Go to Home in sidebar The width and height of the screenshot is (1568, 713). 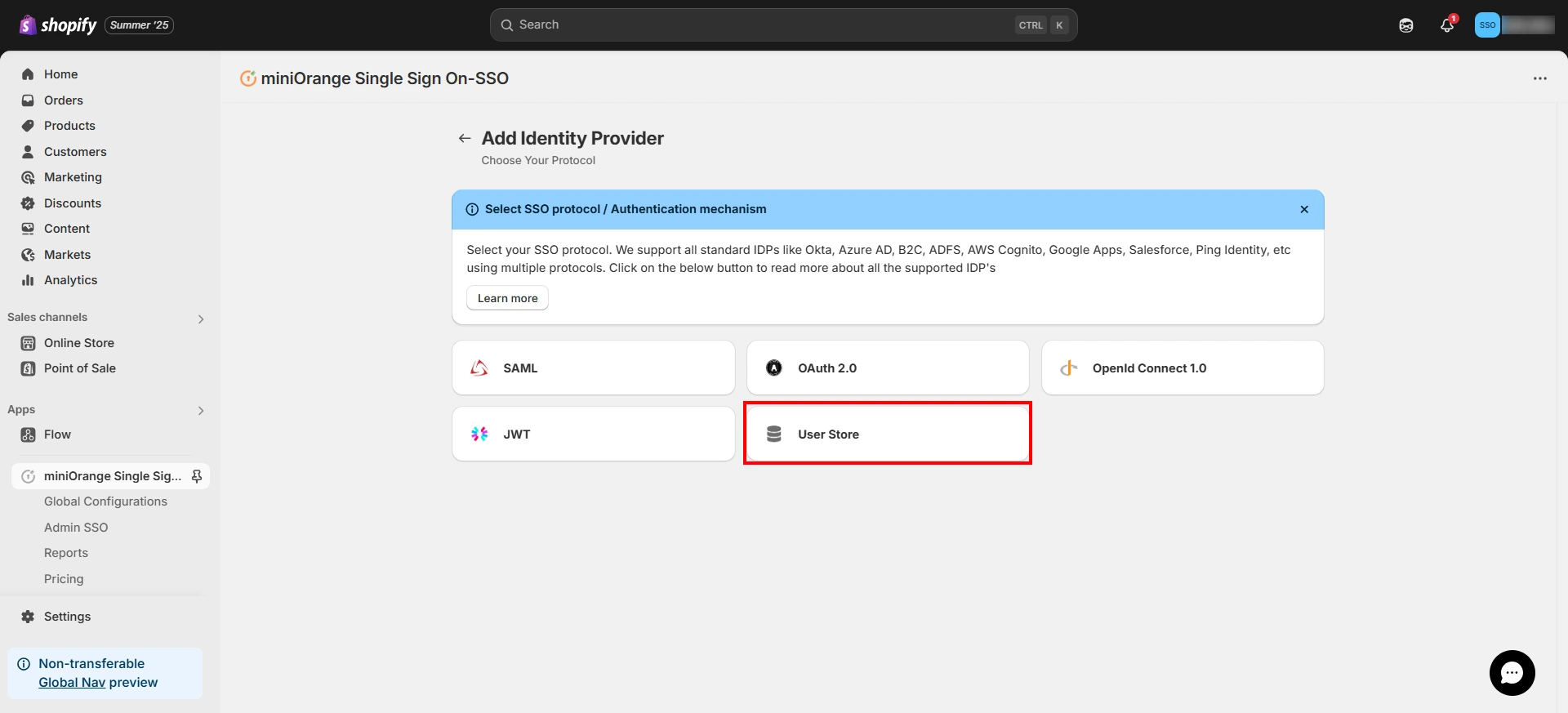click(x=60, y=74)
